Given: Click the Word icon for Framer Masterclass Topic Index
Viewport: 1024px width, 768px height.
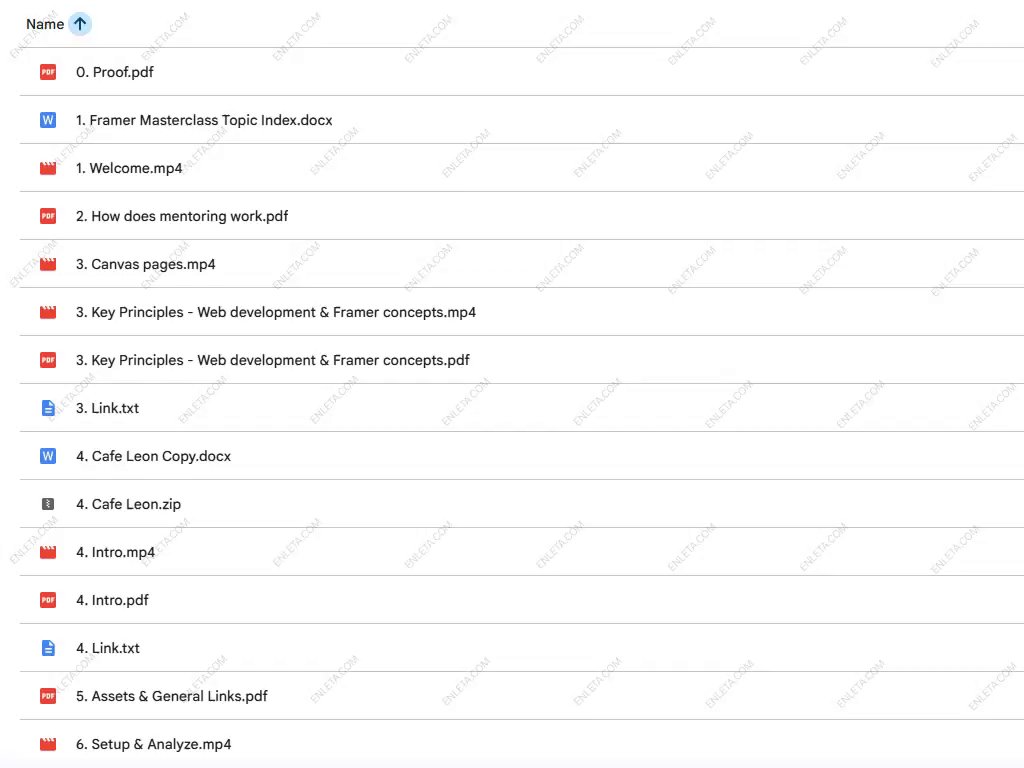Looking at the screenshot, I should point(48,120).
